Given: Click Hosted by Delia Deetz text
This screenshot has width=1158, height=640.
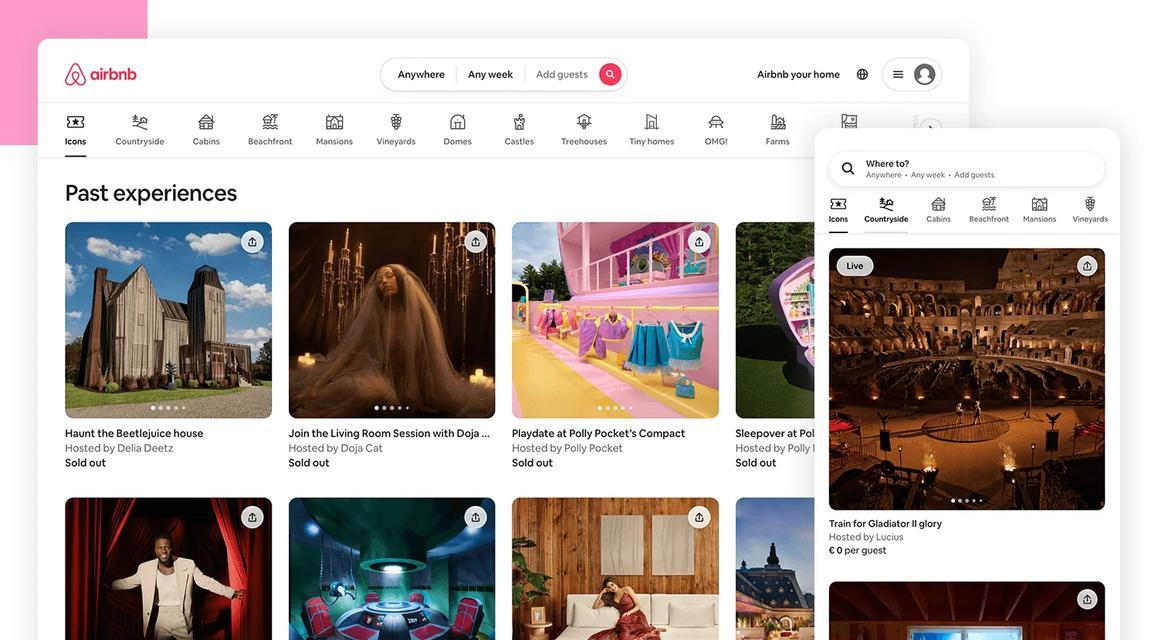Looking at the screenshot, I should (x=119, y=448).
